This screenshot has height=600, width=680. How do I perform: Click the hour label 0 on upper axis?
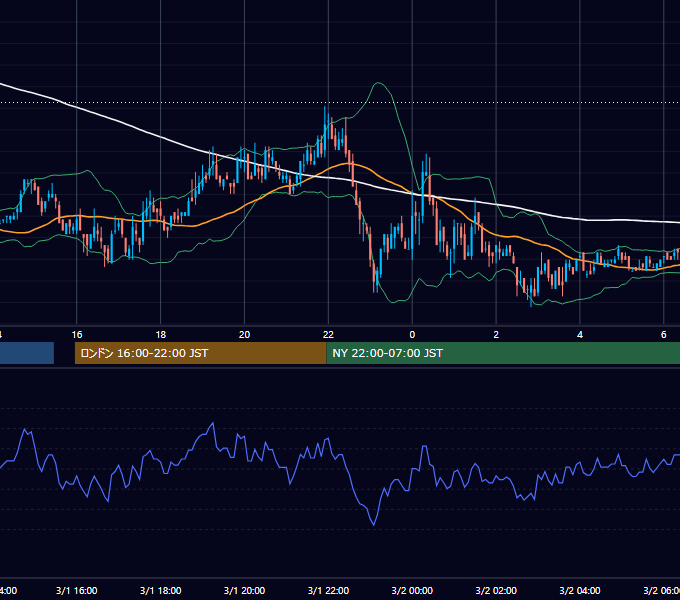click(x=412, y=335)
